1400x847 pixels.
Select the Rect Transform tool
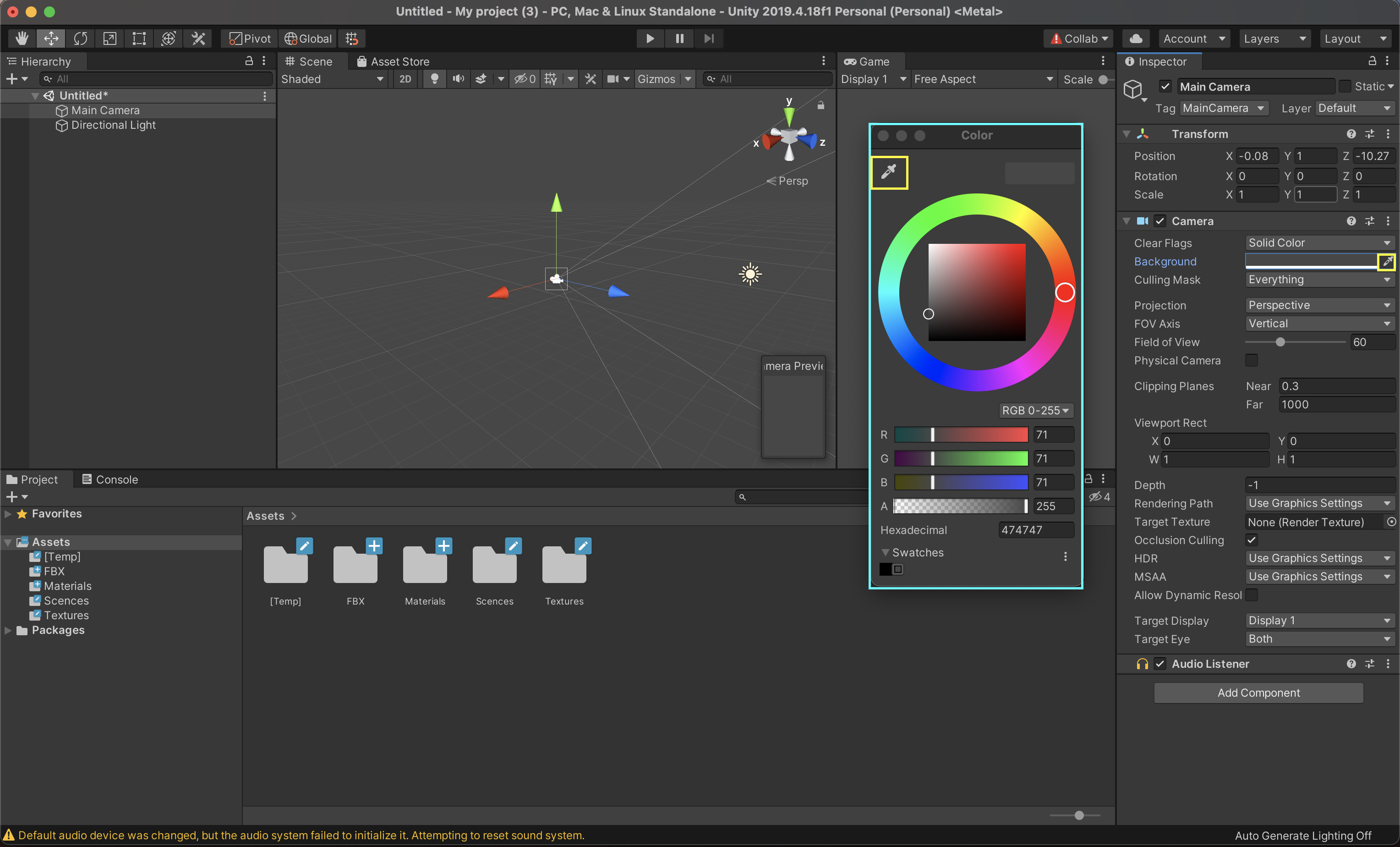tap(139, 38)
